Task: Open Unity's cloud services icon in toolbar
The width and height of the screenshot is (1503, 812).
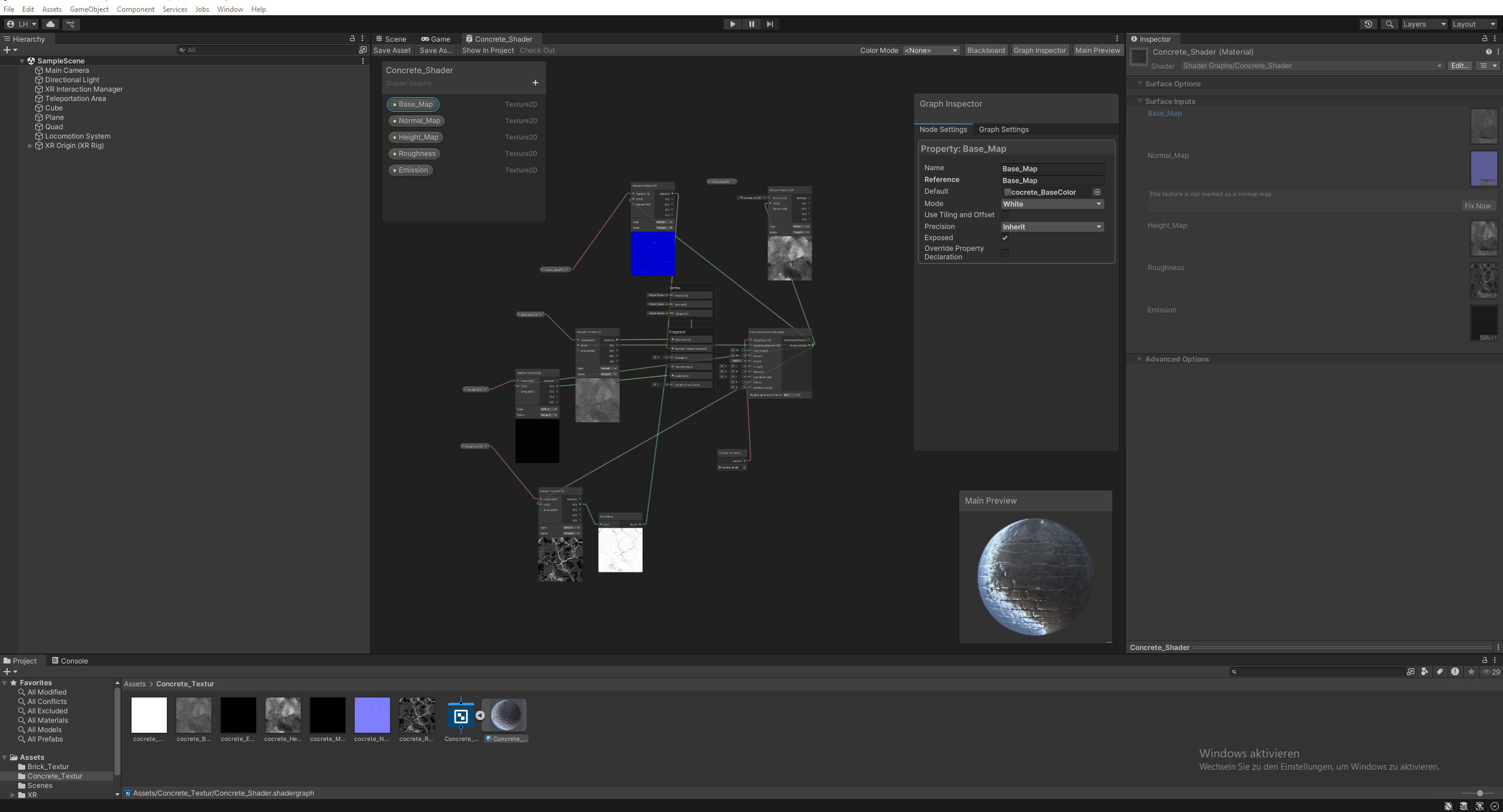Action: tap(51, 24)
